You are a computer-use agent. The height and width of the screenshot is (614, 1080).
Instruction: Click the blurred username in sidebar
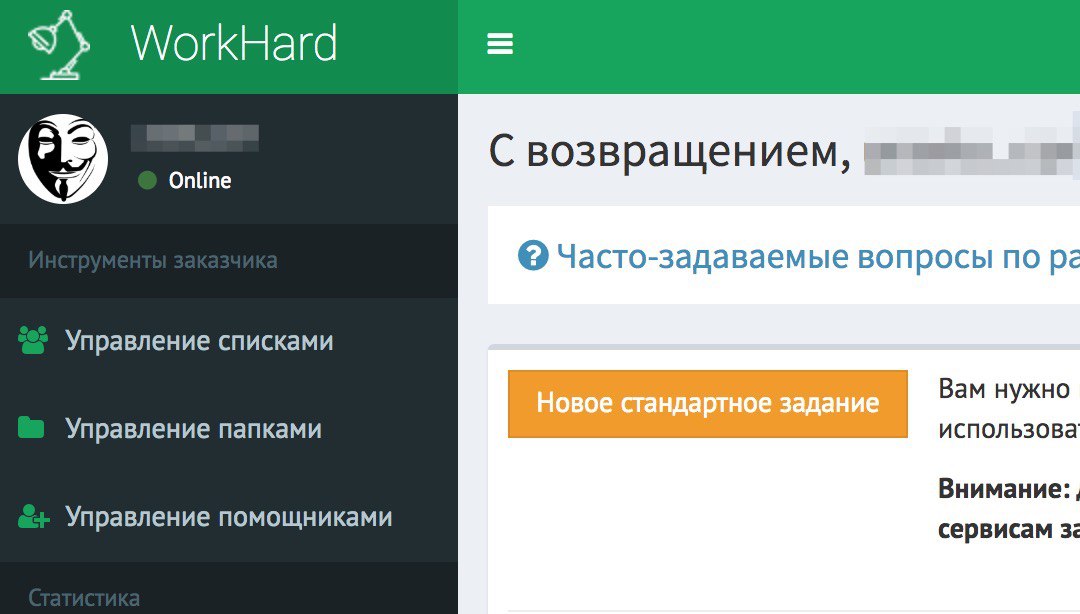click(x=195, y=138)
